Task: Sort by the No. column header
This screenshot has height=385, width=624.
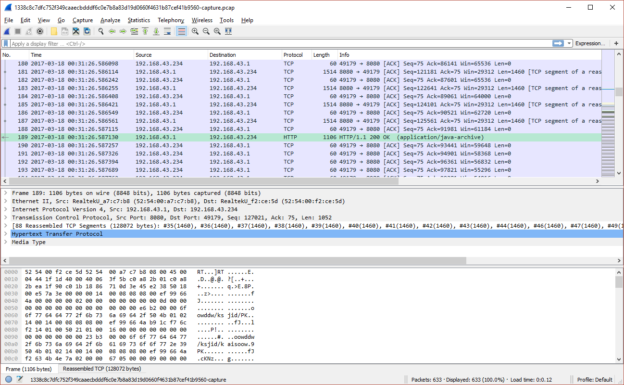Action: pyautogui.click(x=15, y=55)
